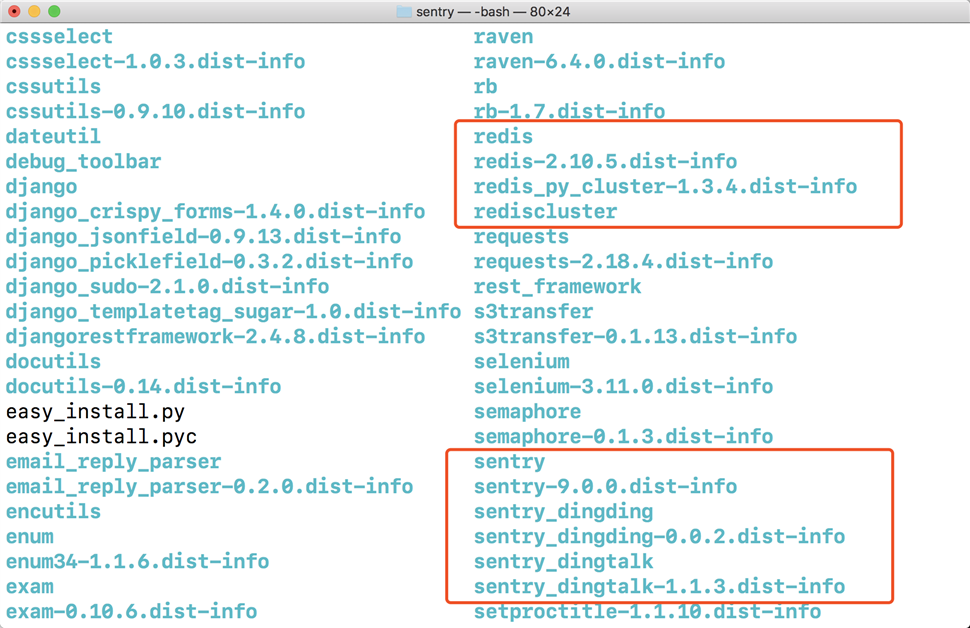Viewport: 970px width, 628px height.
Task: Select 'django_templatetag_sugar-1.0.dist-info'
Action: point(233,312)
